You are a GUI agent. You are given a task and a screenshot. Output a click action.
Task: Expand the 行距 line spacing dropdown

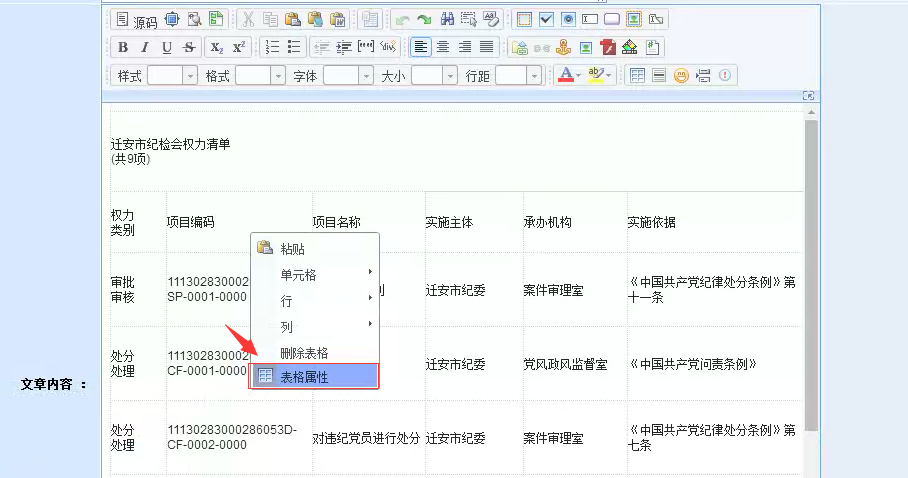534,76
